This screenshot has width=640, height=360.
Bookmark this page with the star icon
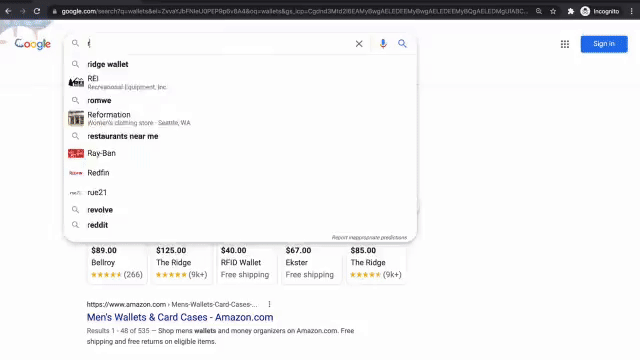click(553, 11)
